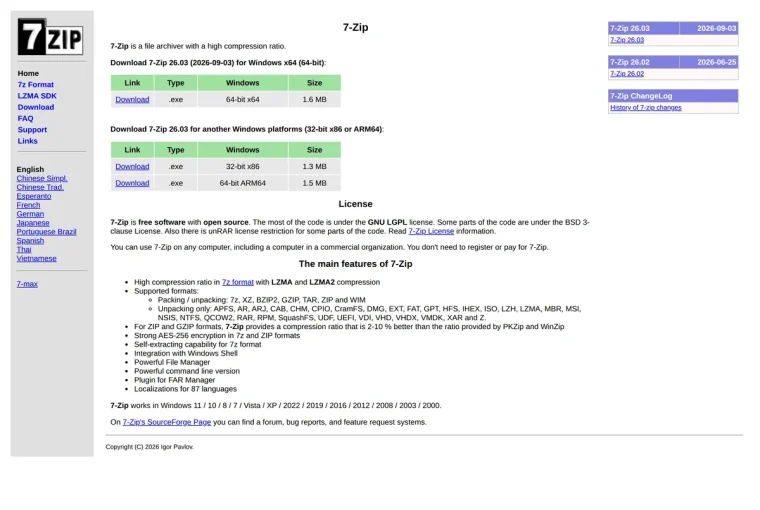Open the Support page
This screenshot has height=510, width=760.
32,129
